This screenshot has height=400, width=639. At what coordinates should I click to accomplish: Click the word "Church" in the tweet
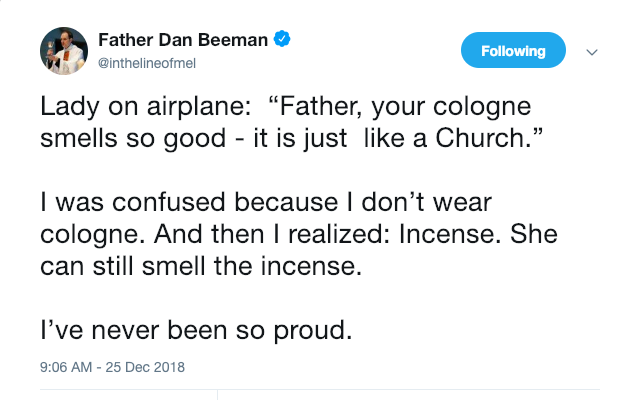pyautogui.click(x=480, y=138)
